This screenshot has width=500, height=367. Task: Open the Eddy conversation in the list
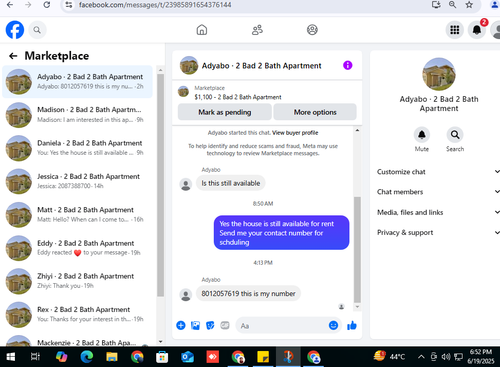(77, 248)
